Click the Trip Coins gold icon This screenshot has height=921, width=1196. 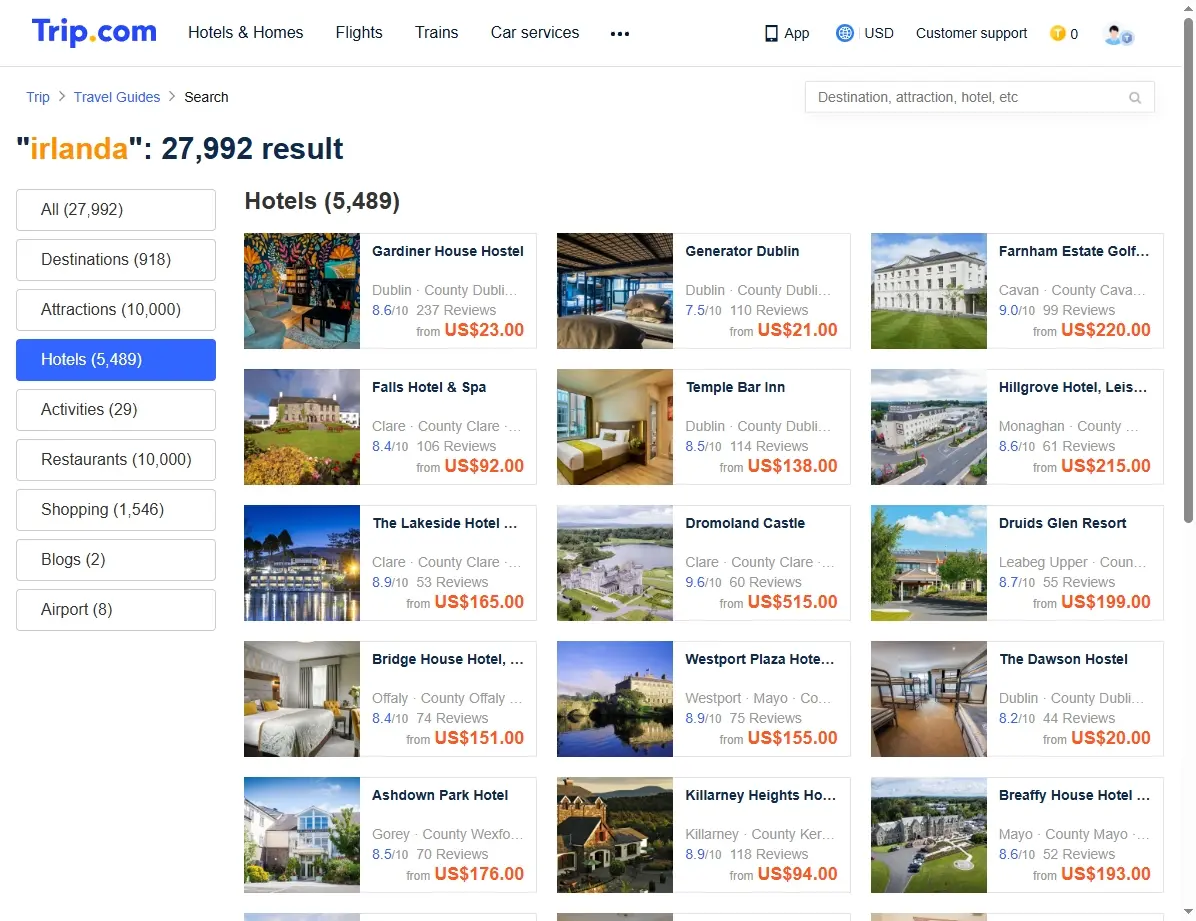(1057, 33)
